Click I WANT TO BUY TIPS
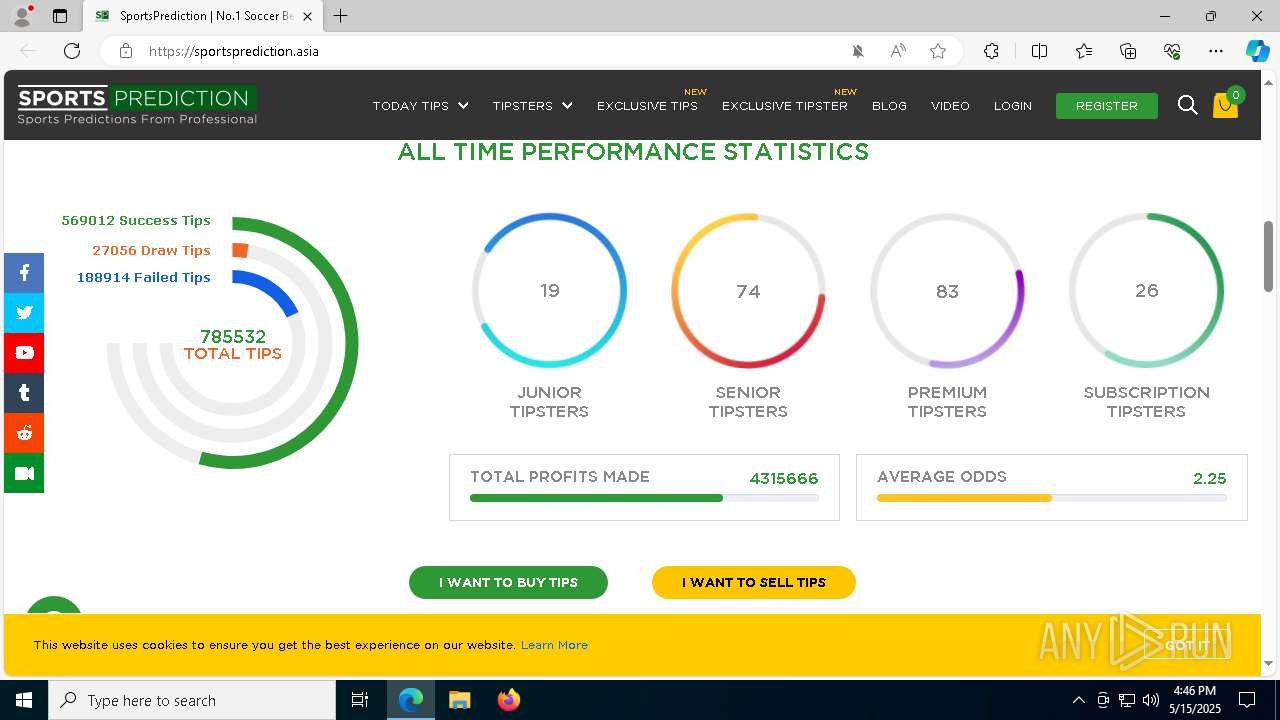 point(508,582)
